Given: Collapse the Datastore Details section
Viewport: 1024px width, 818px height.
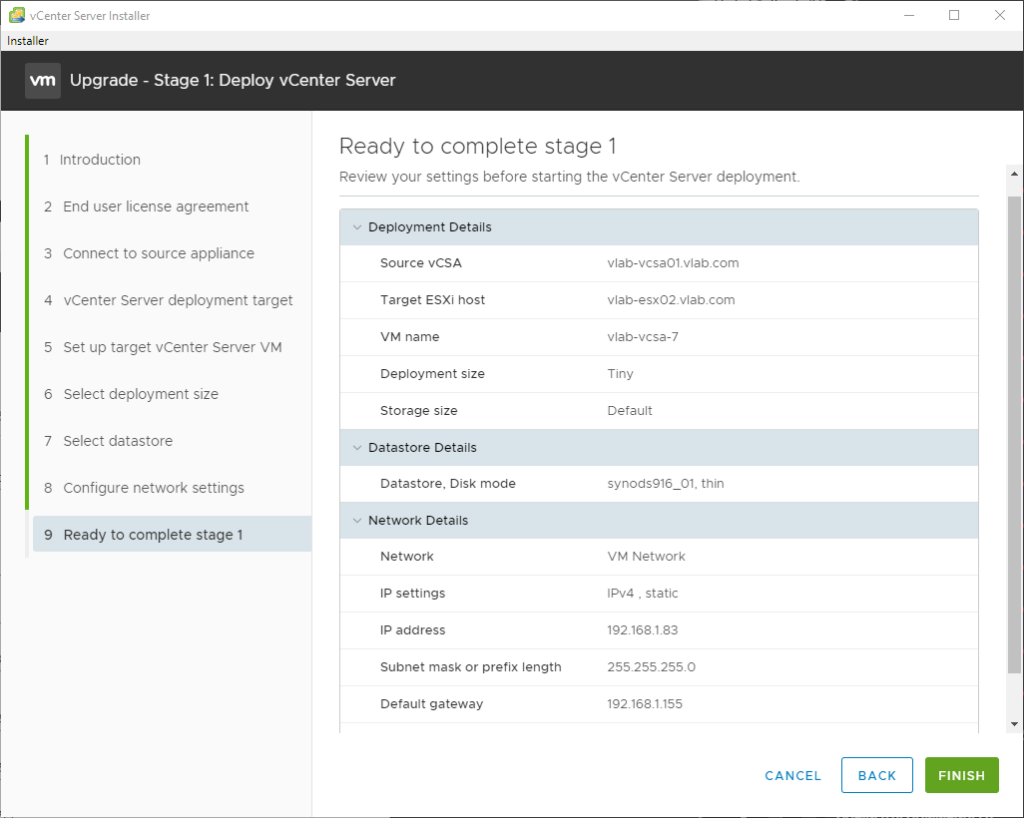Looking at the screenshot, I should [357, 448].
